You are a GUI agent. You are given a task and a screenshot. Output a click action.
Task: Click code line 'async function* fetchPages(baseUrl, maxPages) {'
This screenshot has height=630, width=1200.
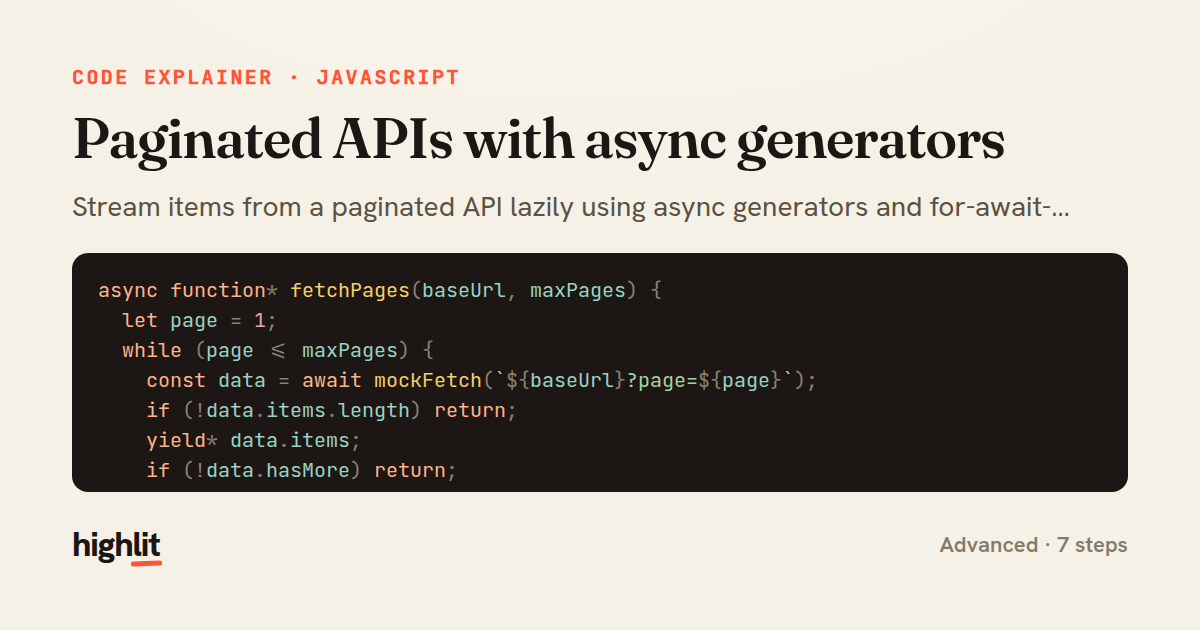(380, 291)
